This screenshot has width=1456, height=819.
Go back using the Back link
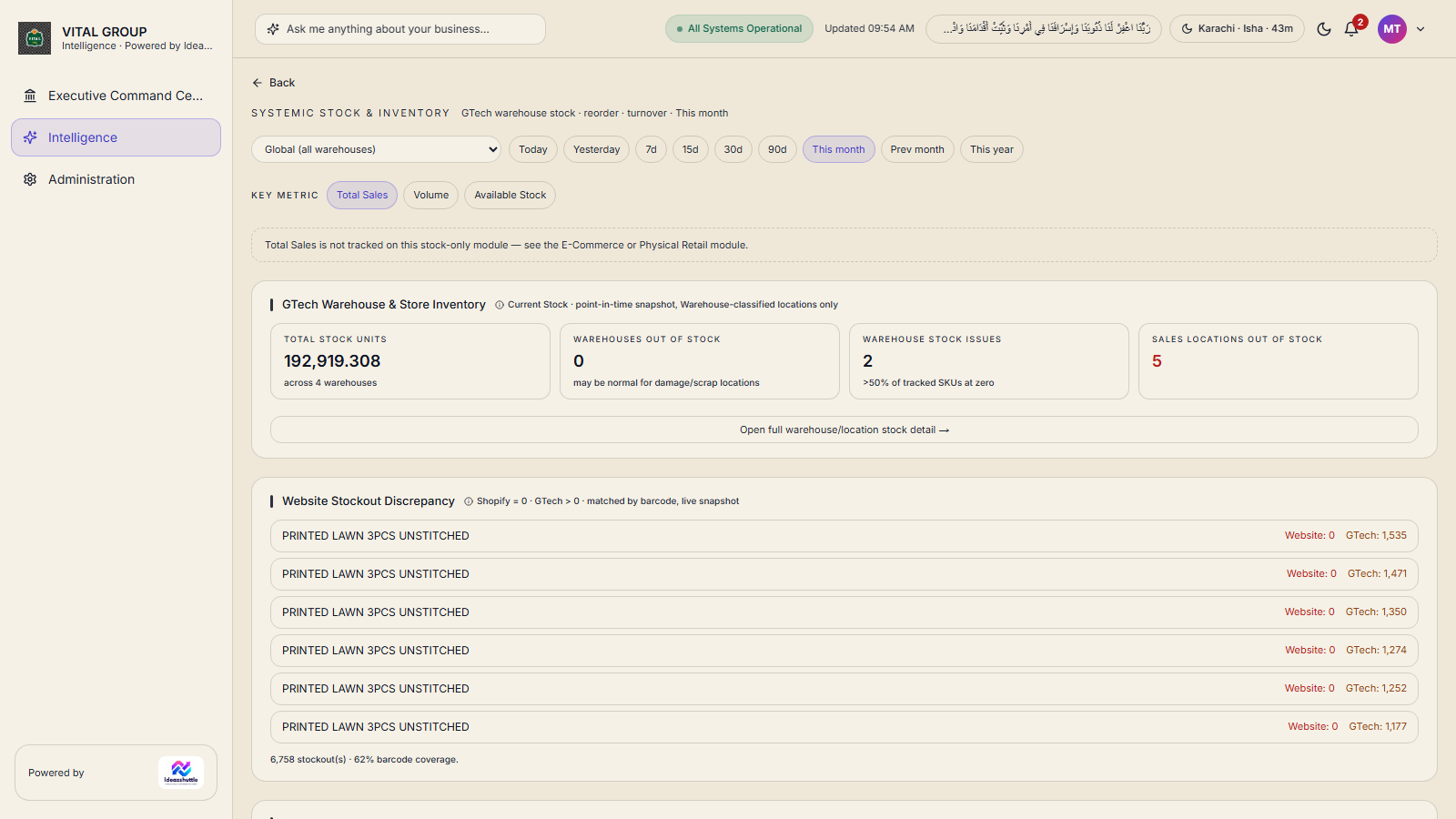pos(274,83)
